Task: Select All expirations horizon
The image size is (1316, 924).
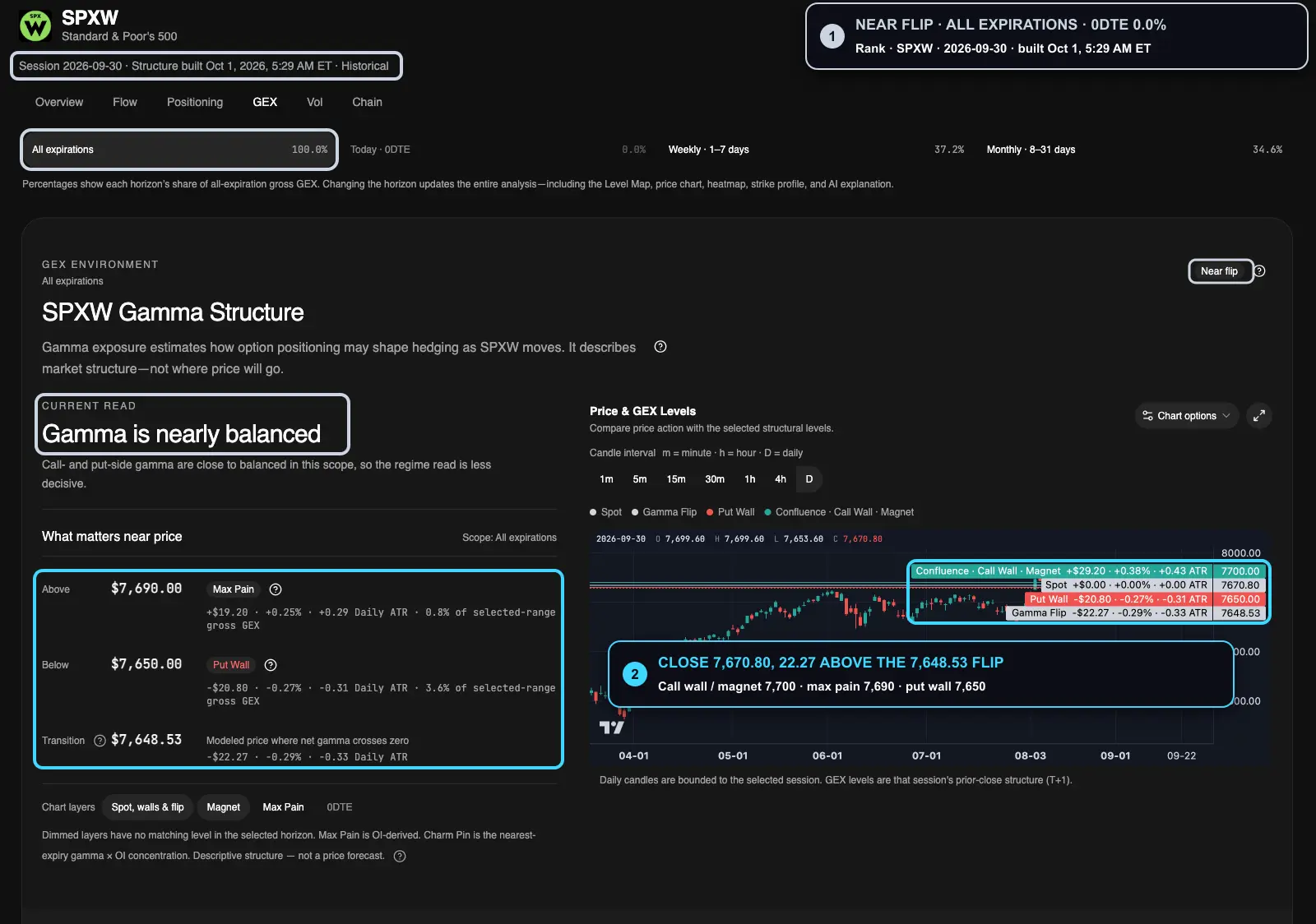Action: coord(179,150)
